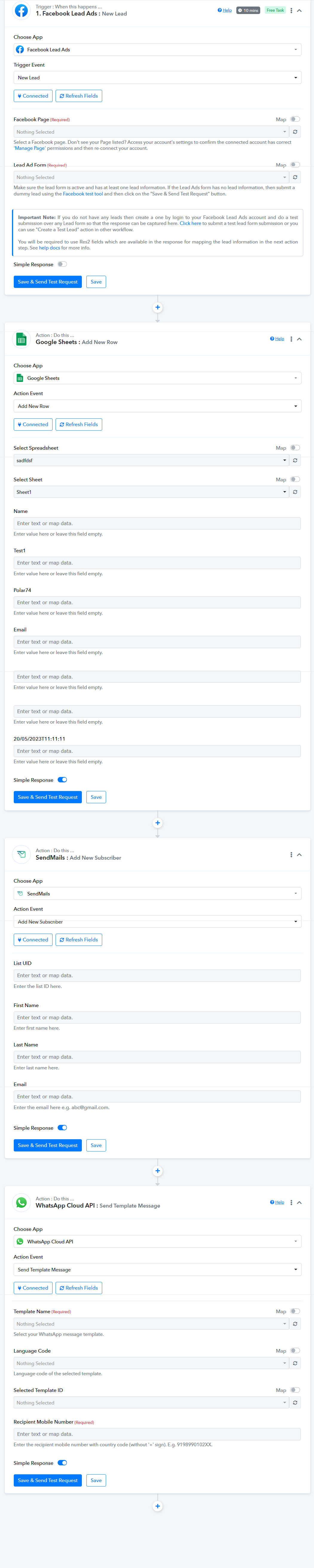Open the Google Sheets app dropdown
The height and width of the screenshot is (1568, 314).
[157, 378]
